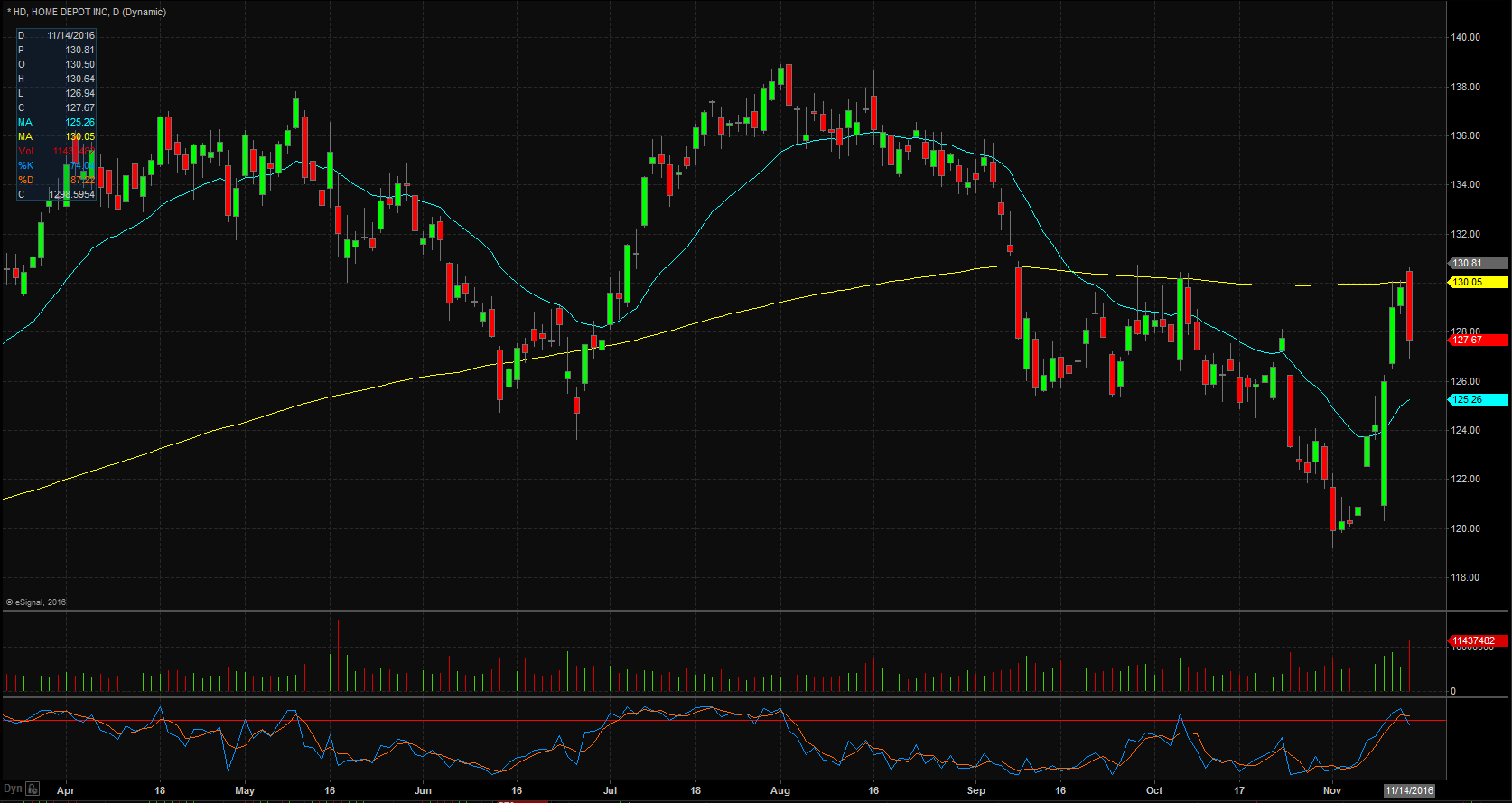Click the Jun label on the time axis
The width and height of the screenshot is (1512, 803).
coord(423,790)
